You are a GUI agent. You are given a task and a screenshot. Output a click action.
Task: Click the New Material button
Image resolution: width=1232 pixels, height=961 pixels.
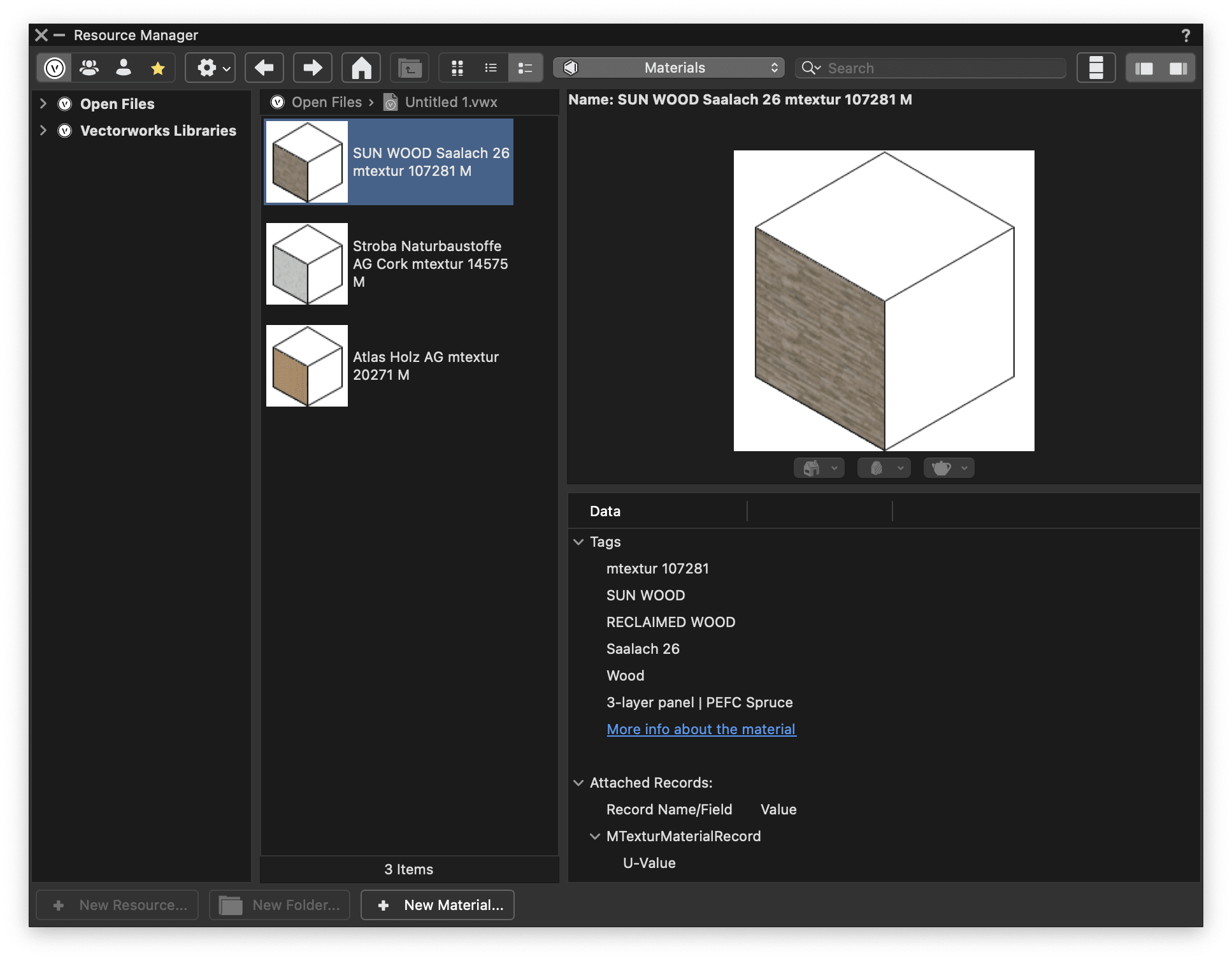coord(437,904)
